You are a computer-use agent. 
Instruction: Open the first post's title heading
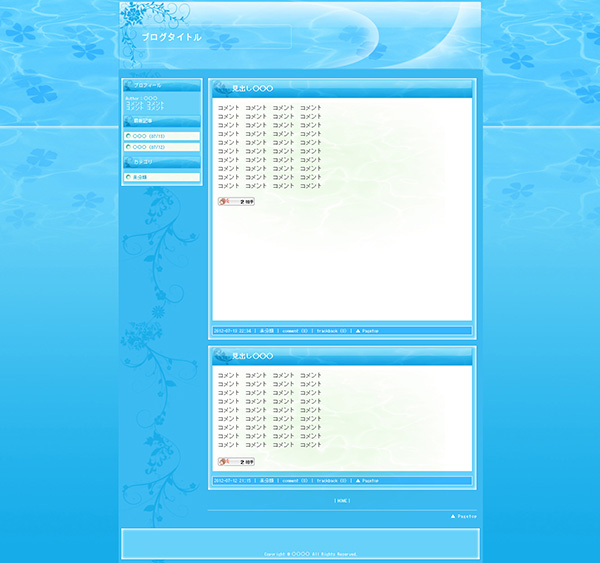tap(252, 88)
